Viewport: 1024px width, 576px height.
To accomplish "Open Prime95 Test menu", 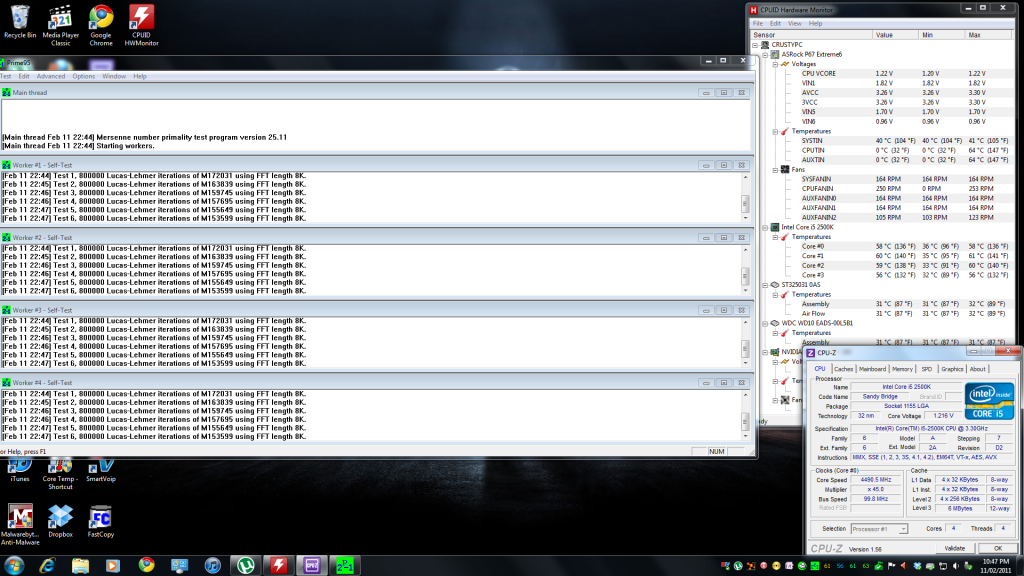I will point(5,76).
